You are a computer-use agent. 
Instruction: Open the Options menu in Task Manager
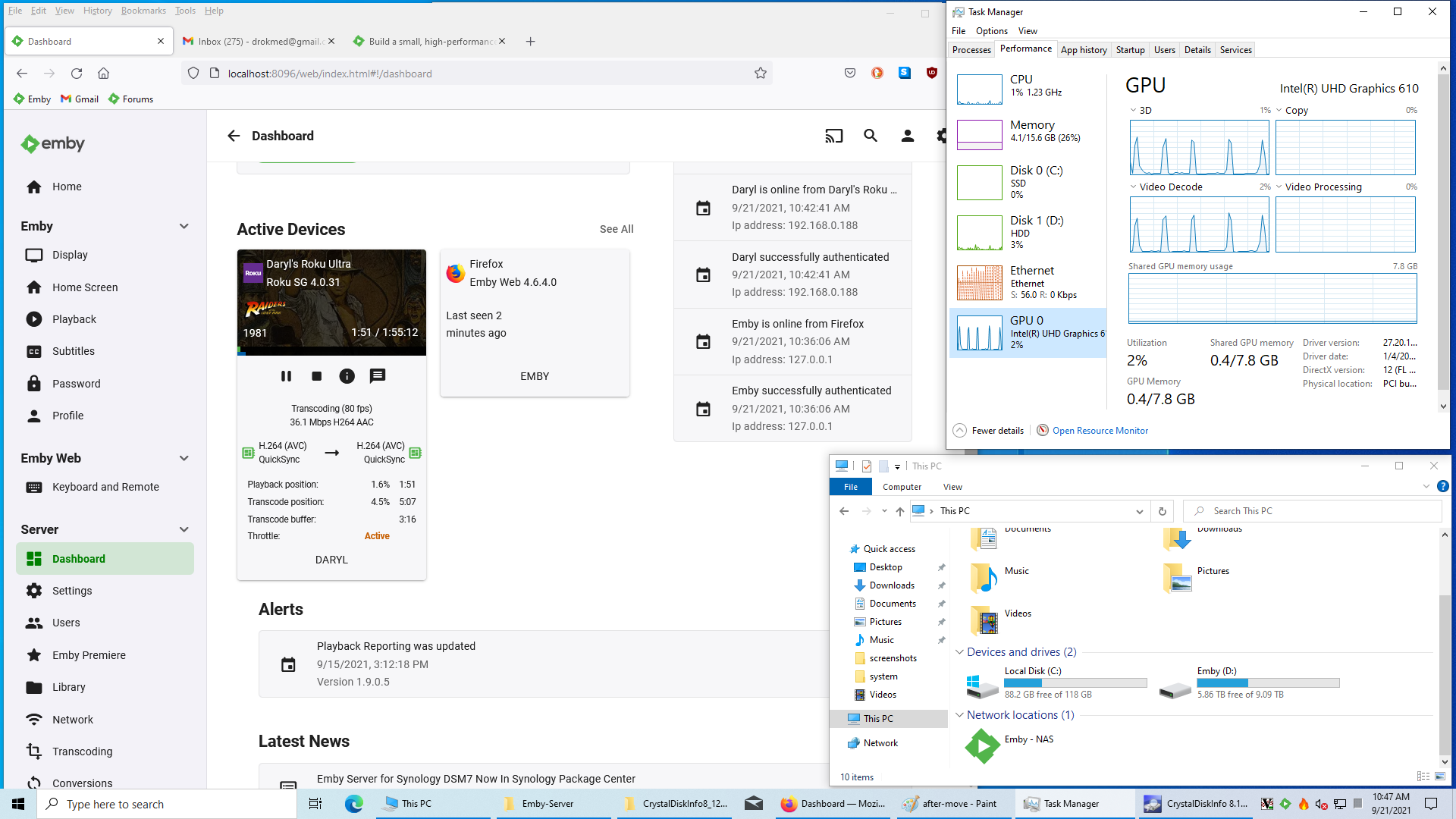tap(991, 31)
